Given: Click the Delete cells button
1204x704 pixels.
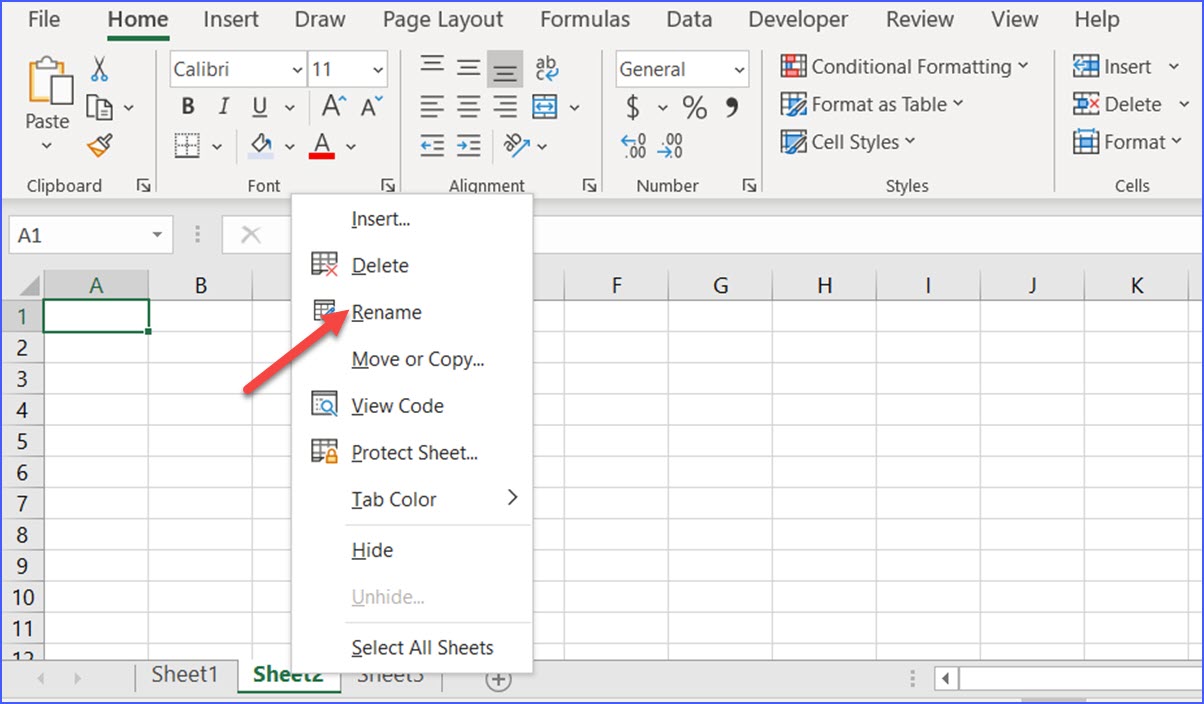Looking at the screenshot, I should pos(1117,104).
